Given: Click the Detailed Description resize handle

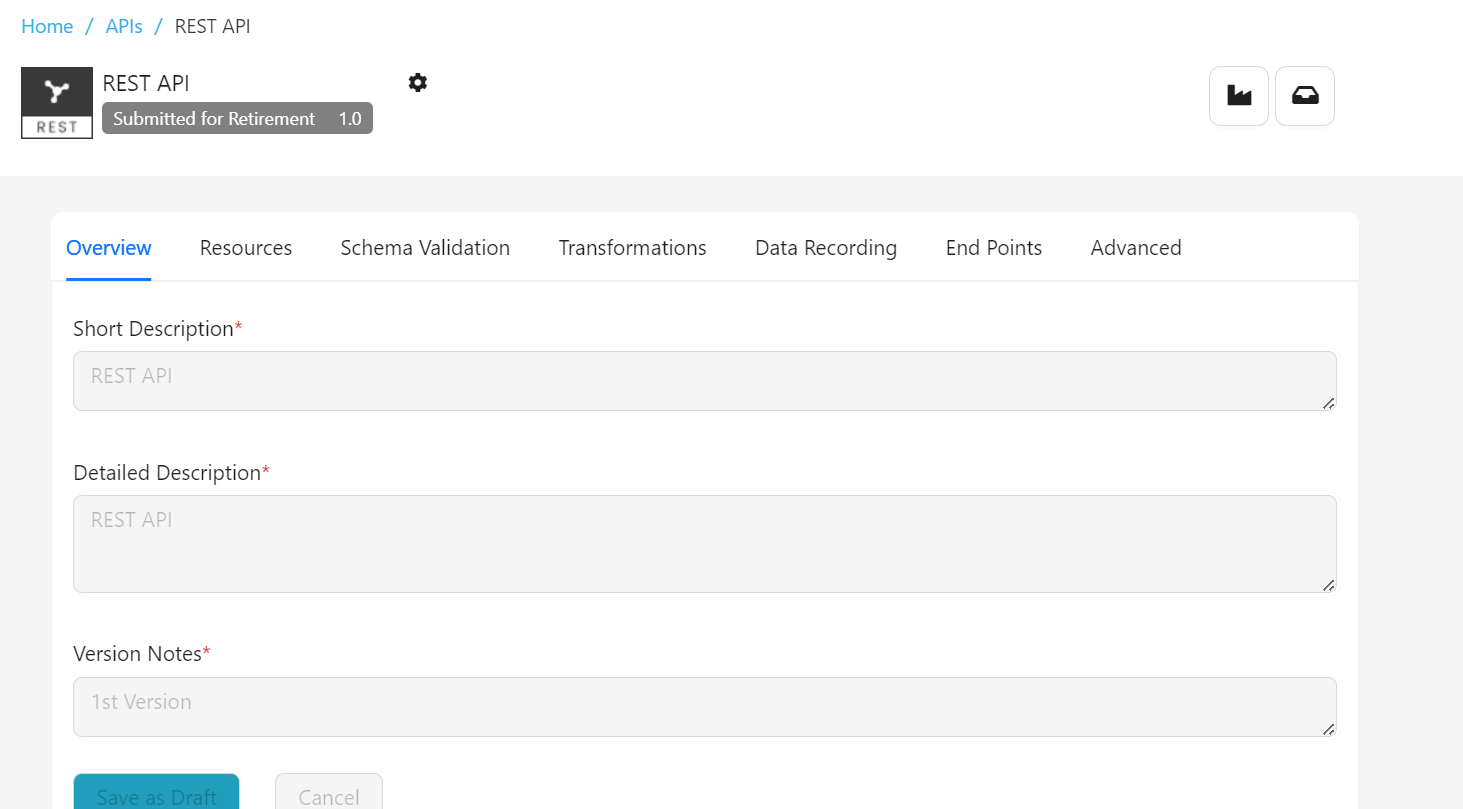Looking at the screenshot, I should (x=1328, y=585).
